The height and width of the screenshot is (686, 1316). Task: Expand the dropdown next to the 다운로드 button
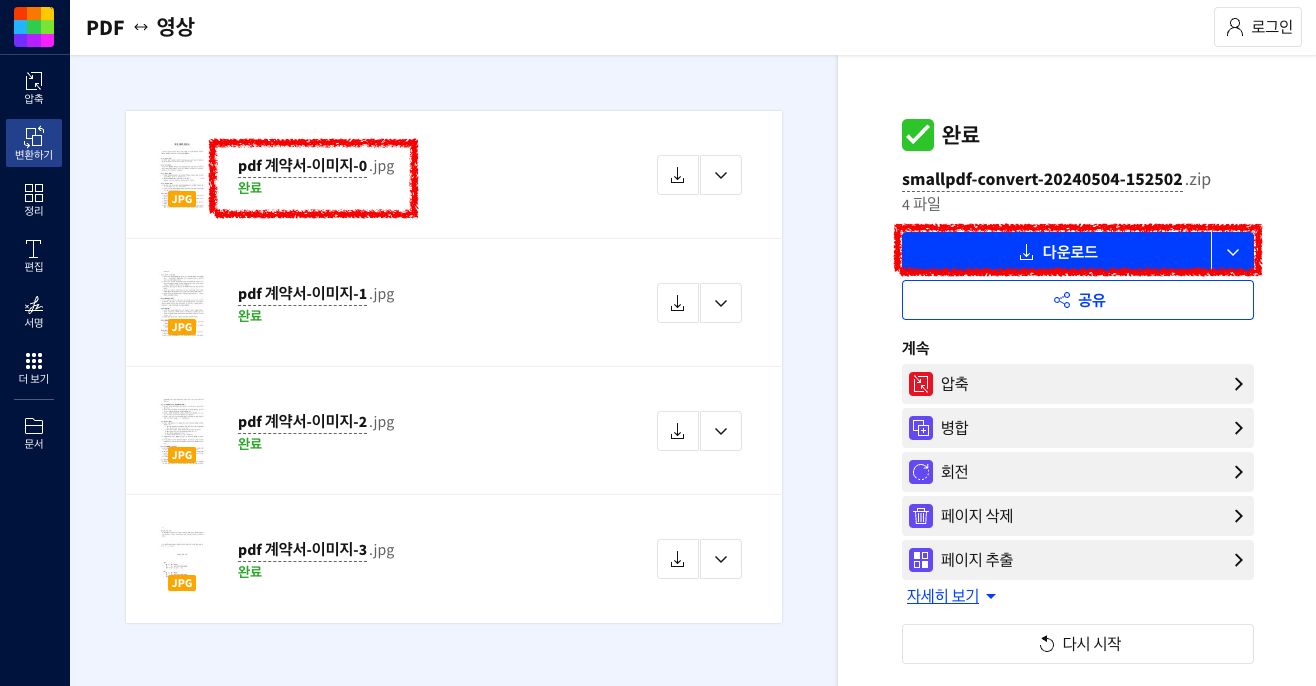(x=1233, y=251)
